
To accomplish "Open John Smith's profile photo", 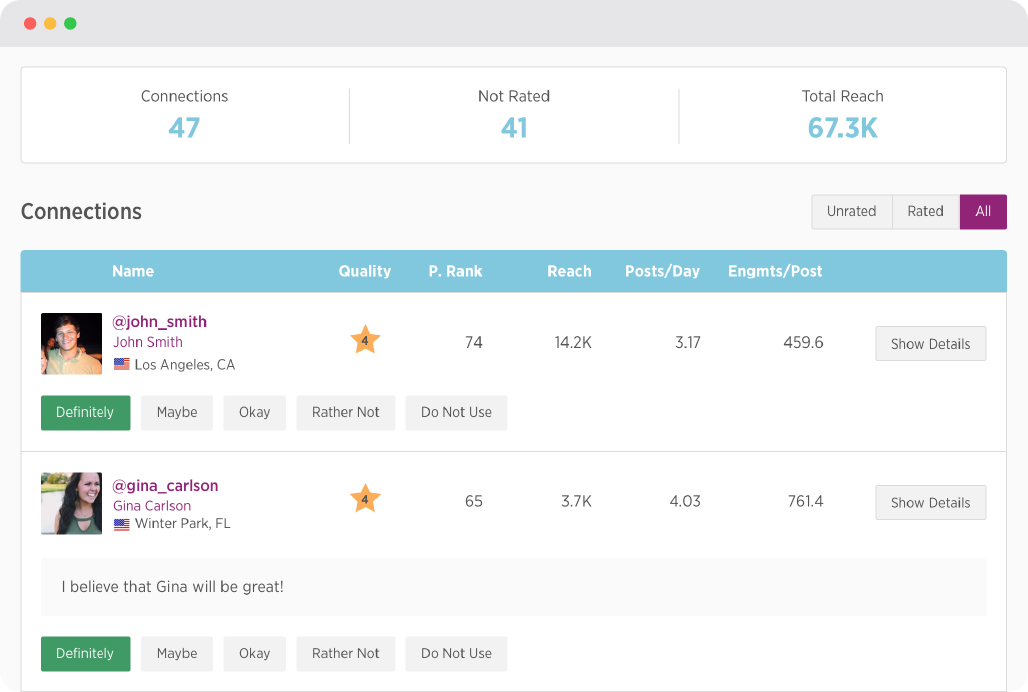I will pyautogui.click(x=71, y=343).
